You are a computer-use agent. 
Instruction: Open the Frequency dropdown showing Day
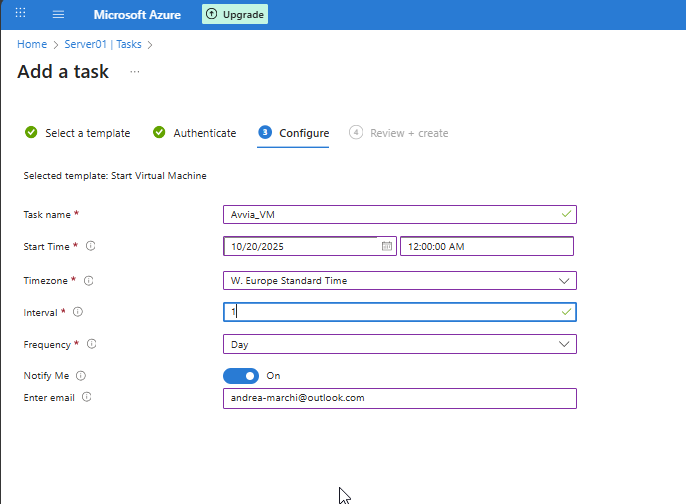point(400,344)
